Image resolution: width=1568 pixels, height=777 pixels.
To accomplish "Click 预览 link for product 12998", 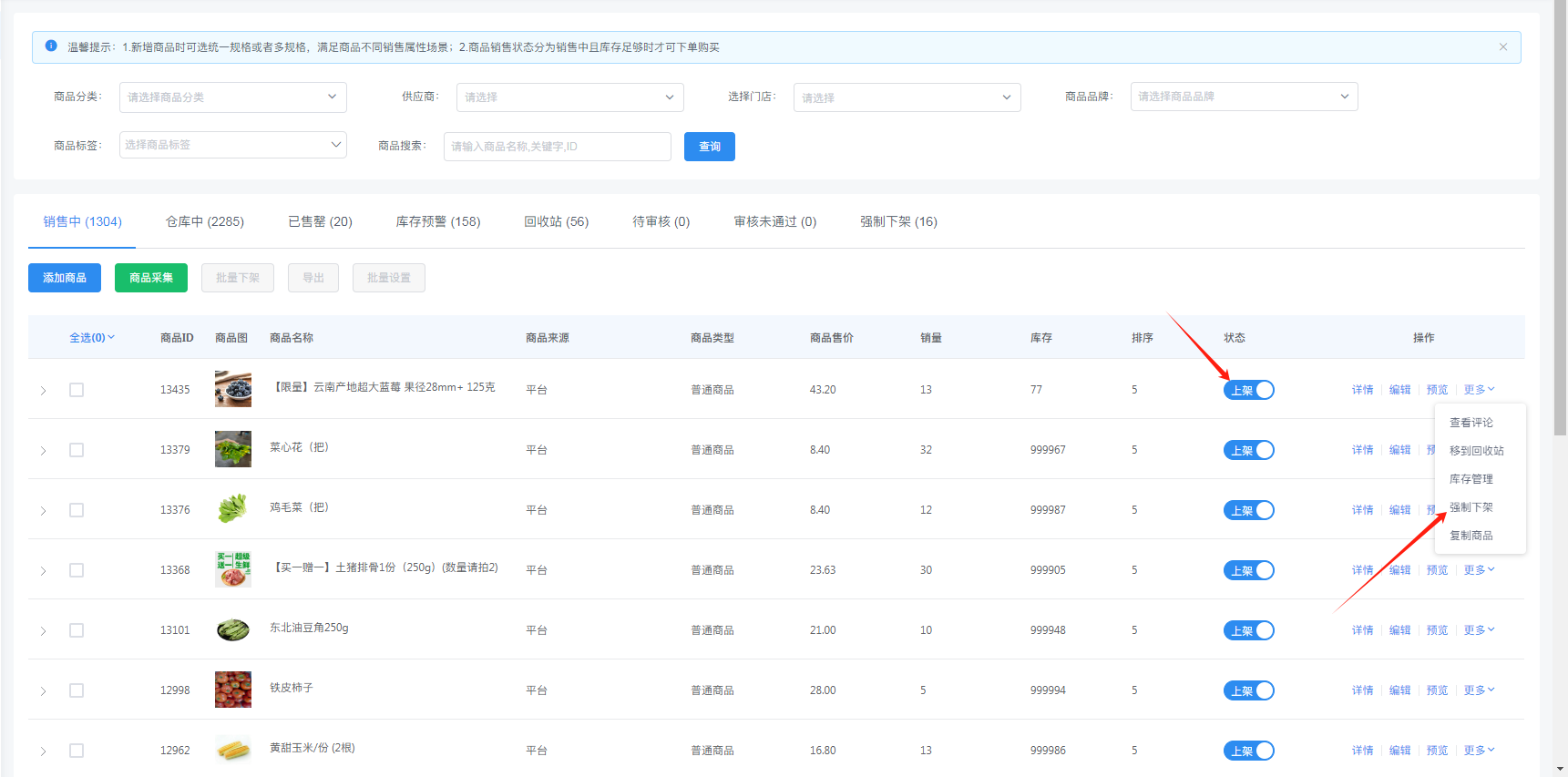I will coord(1438,690).
